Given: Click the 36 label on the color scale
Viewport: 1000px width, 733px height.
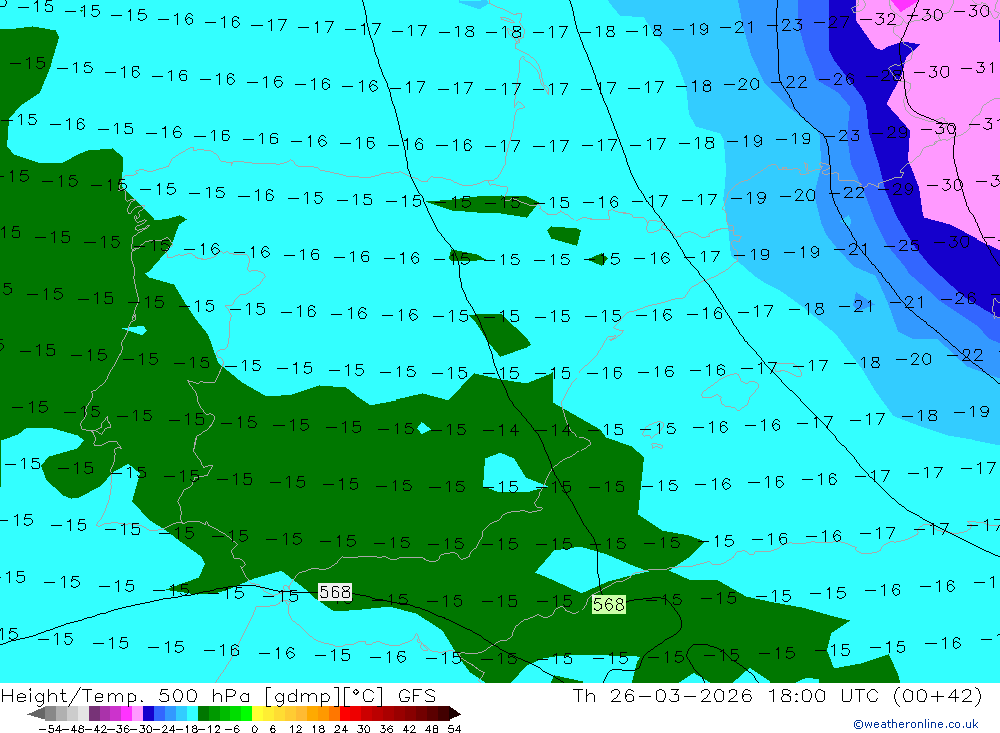Looking at the screenshot, I should [x=386, y=729].
